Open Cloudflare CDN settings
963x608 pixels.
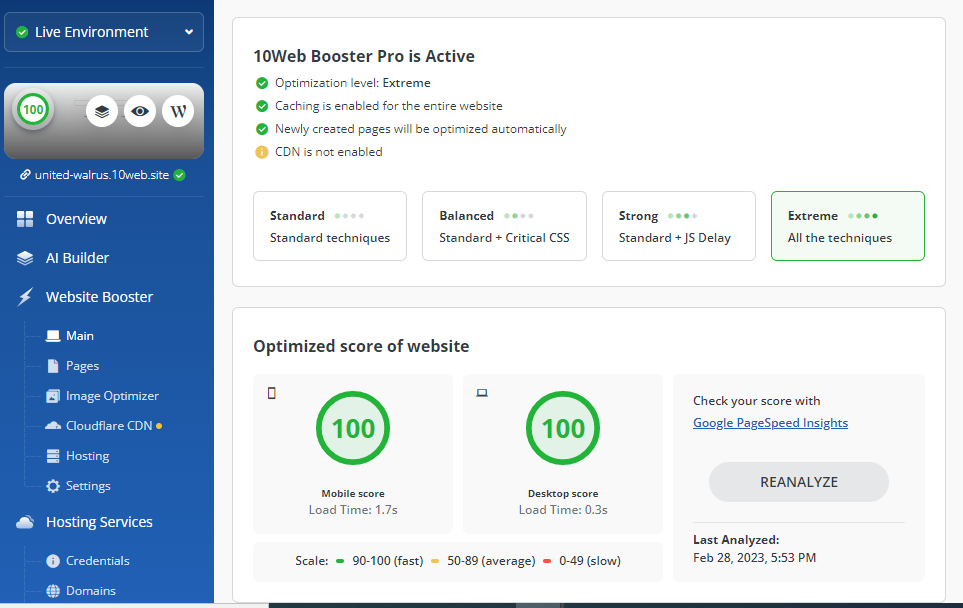tap(109, 426)
